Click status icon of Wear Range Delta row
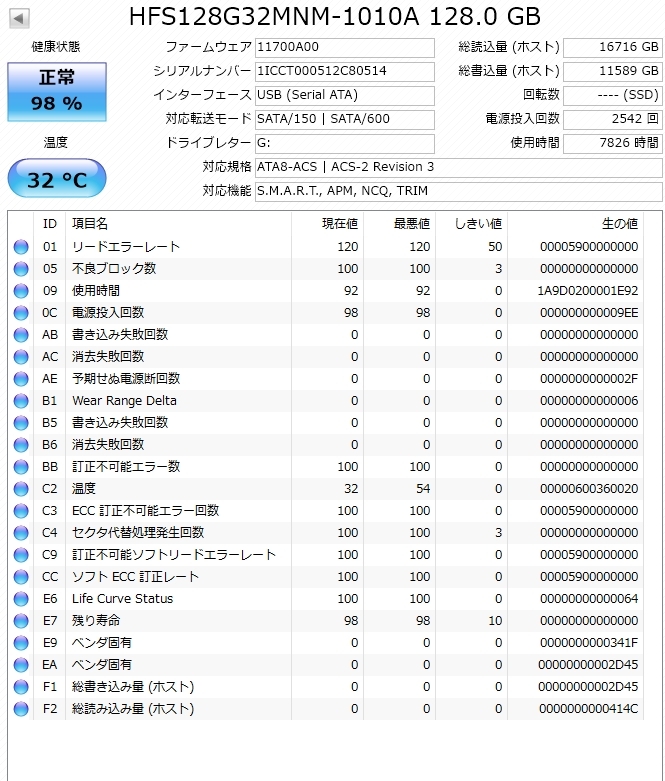The height and width of the screenshot is (781, 665). click(21, 401)
